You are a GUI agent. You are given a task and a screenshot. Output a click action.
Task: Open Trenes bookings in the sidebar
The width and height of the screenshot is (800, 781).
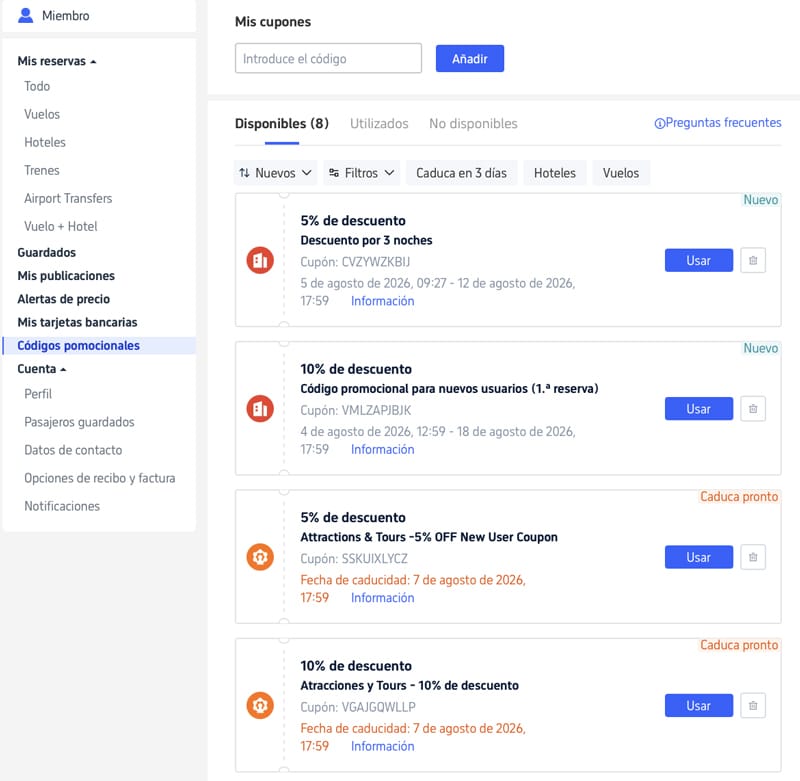click(x=42, y=170)
